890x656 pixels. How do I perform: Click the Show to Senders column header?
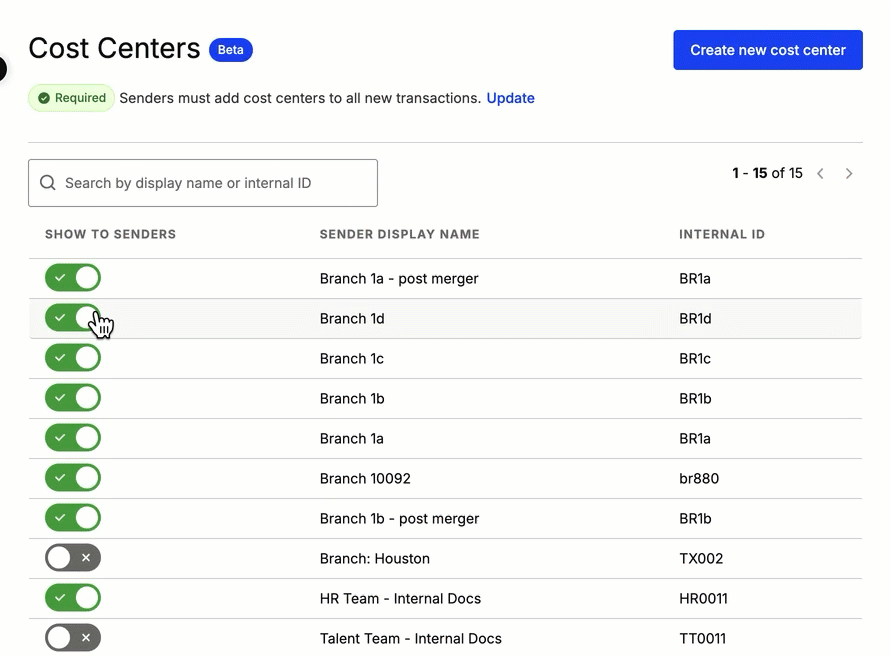pyautogui.click(x=111, y=234)
